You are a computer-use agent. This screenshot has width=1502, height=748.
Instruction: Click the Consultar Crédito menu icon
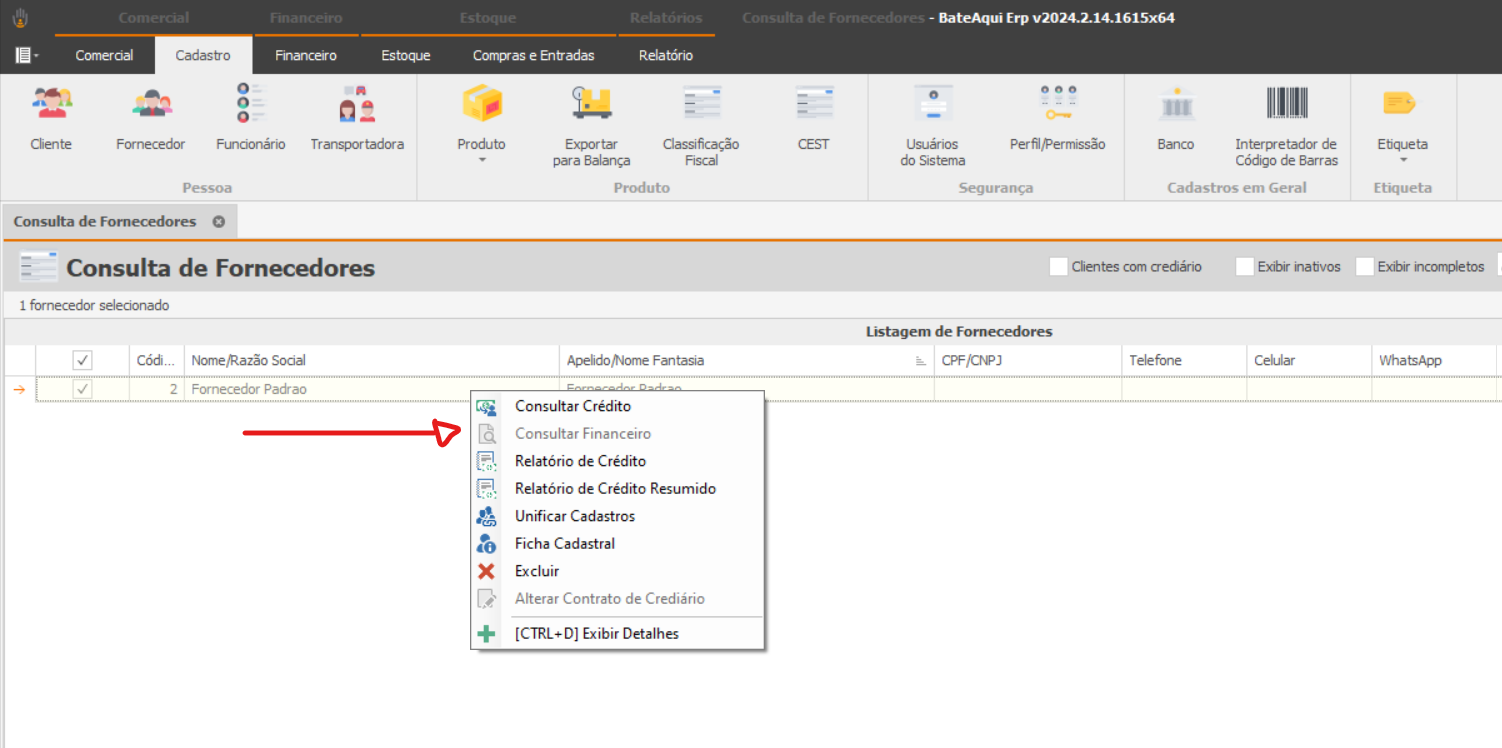click(486, 407)
